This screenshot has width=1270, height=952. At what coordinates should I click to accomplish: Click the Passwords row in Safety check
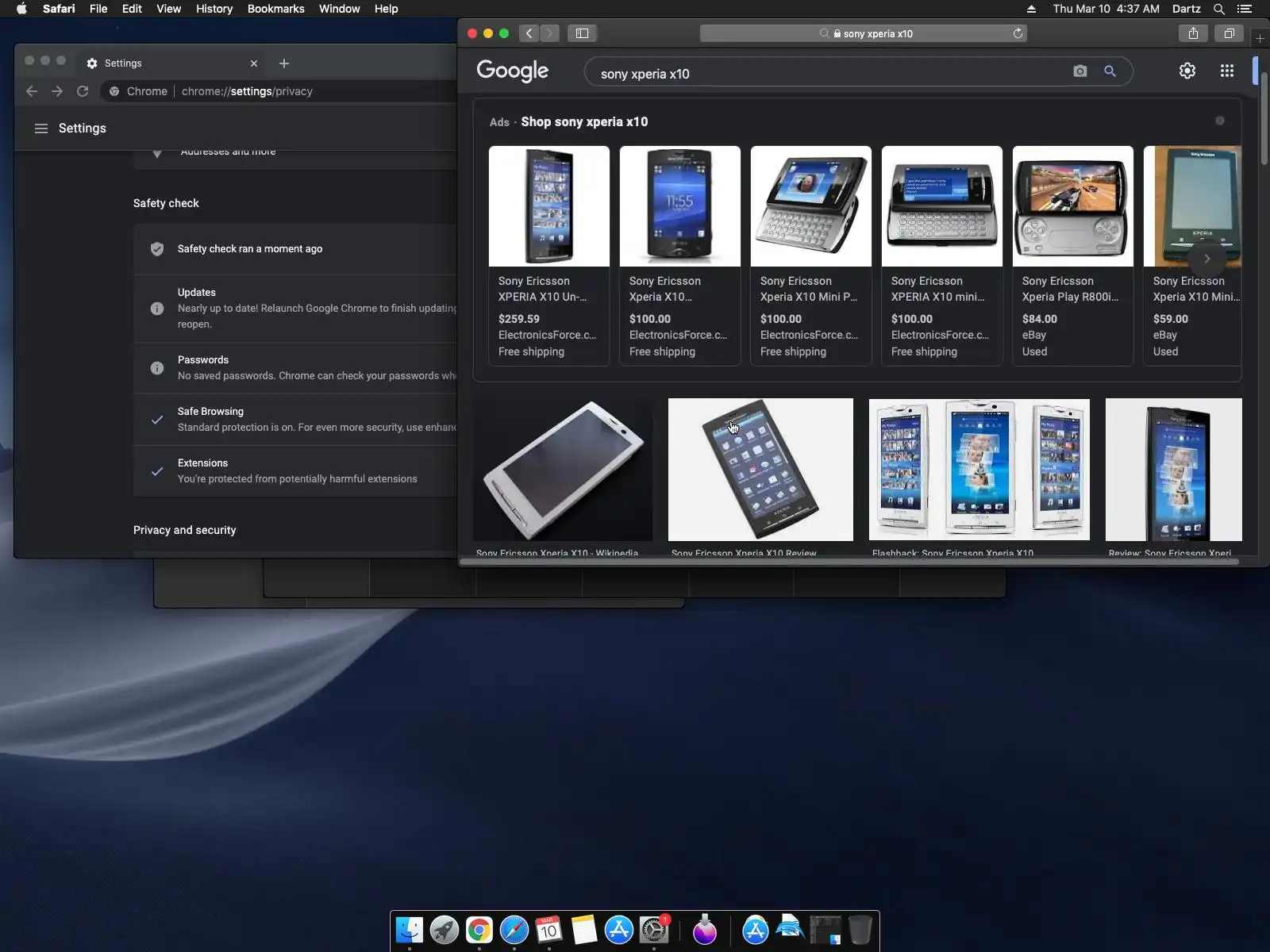295,368
